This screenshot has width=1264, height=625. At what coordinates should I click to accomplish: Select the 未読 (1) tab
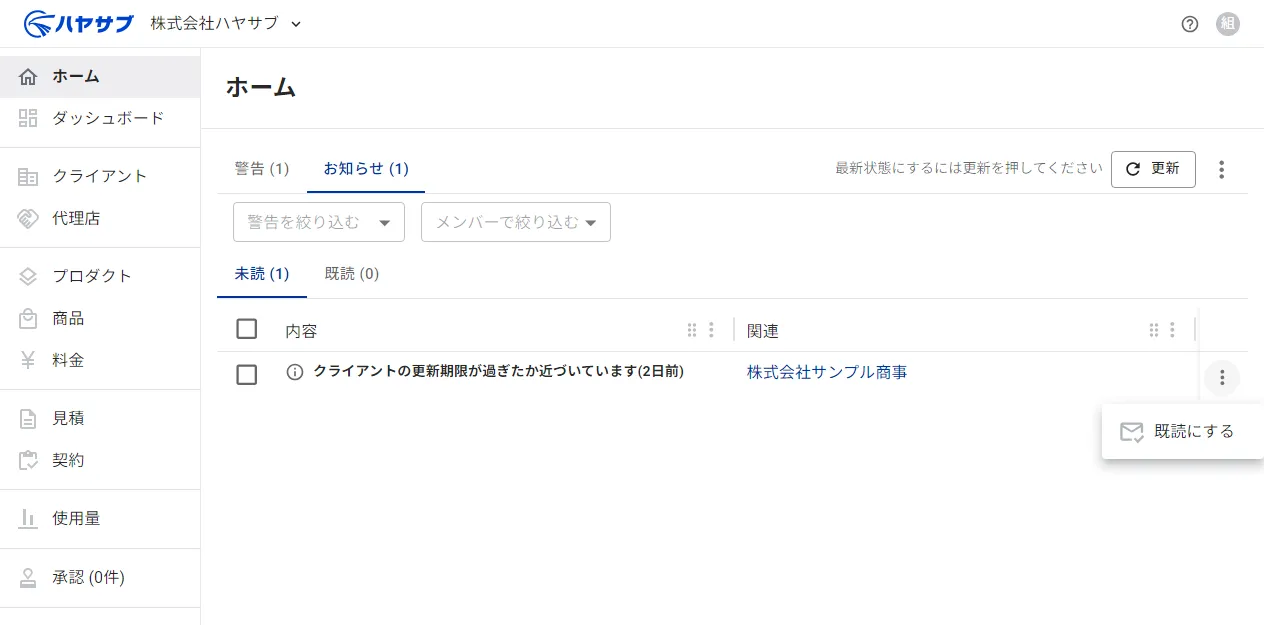click(x=262, y=274)
